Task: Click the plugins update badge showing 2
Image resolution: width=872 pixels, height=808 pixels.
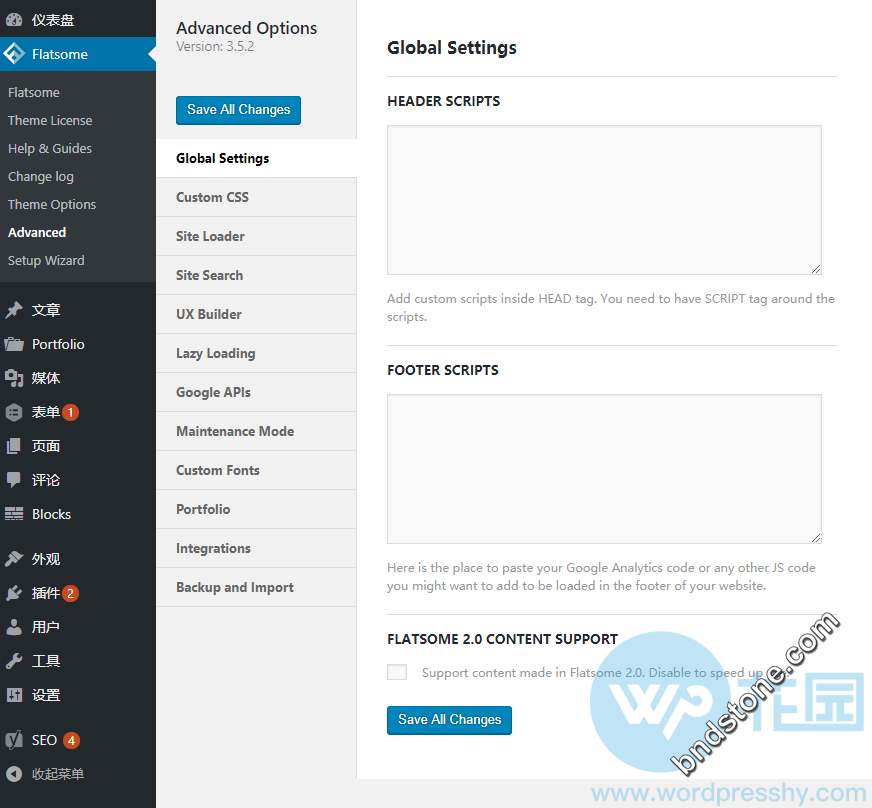Action: tap(70, 593)
